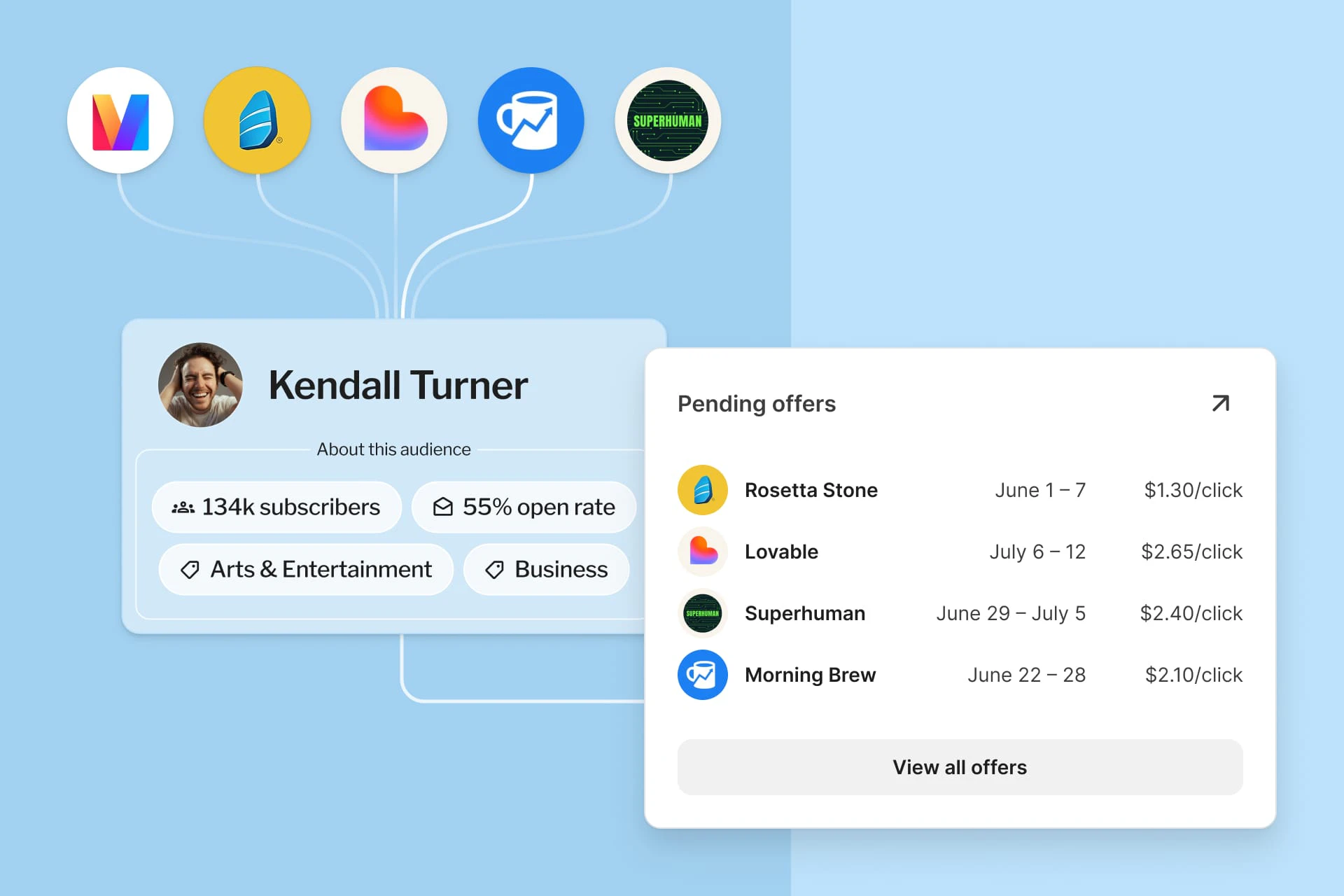Open the Morning Brew offer name
The image size is (1344, 896).
[x=811, y=675]
